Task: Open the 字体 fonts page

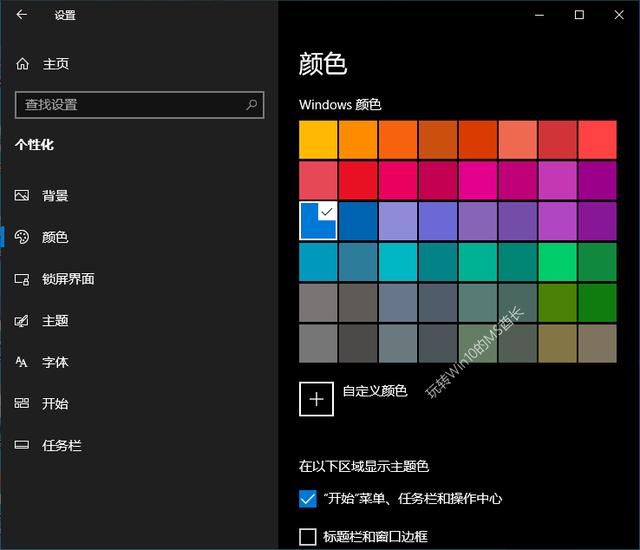Action: tap(55, 362)
